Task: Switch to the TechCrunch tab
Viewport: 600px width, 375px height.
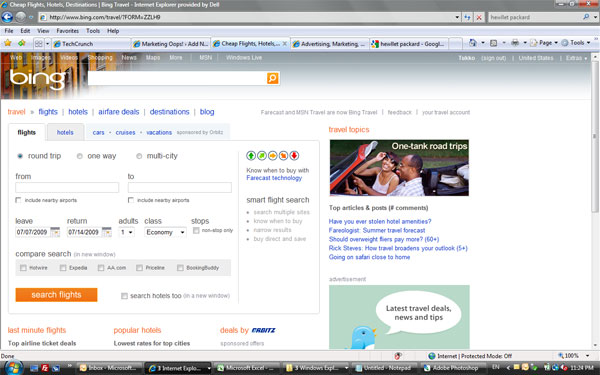Action: 91,44
